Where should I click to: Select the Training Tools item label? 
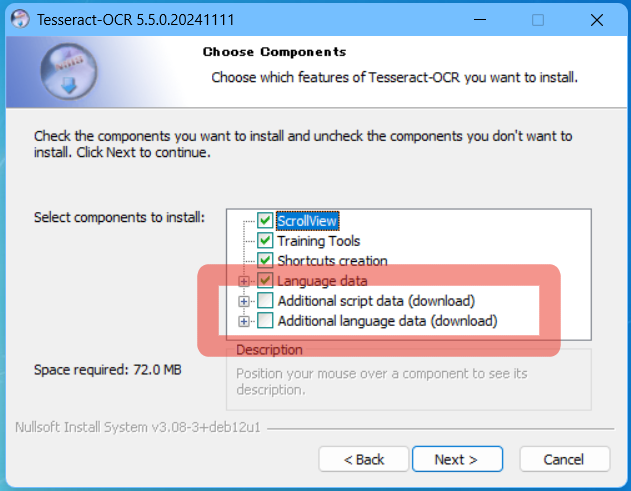[x=318, y=241]
